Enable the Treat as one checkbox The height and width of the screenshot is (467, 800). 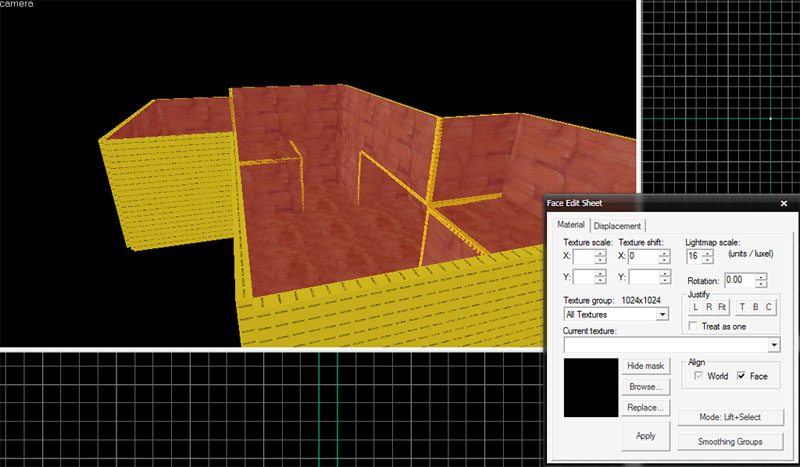coord(695,326)
